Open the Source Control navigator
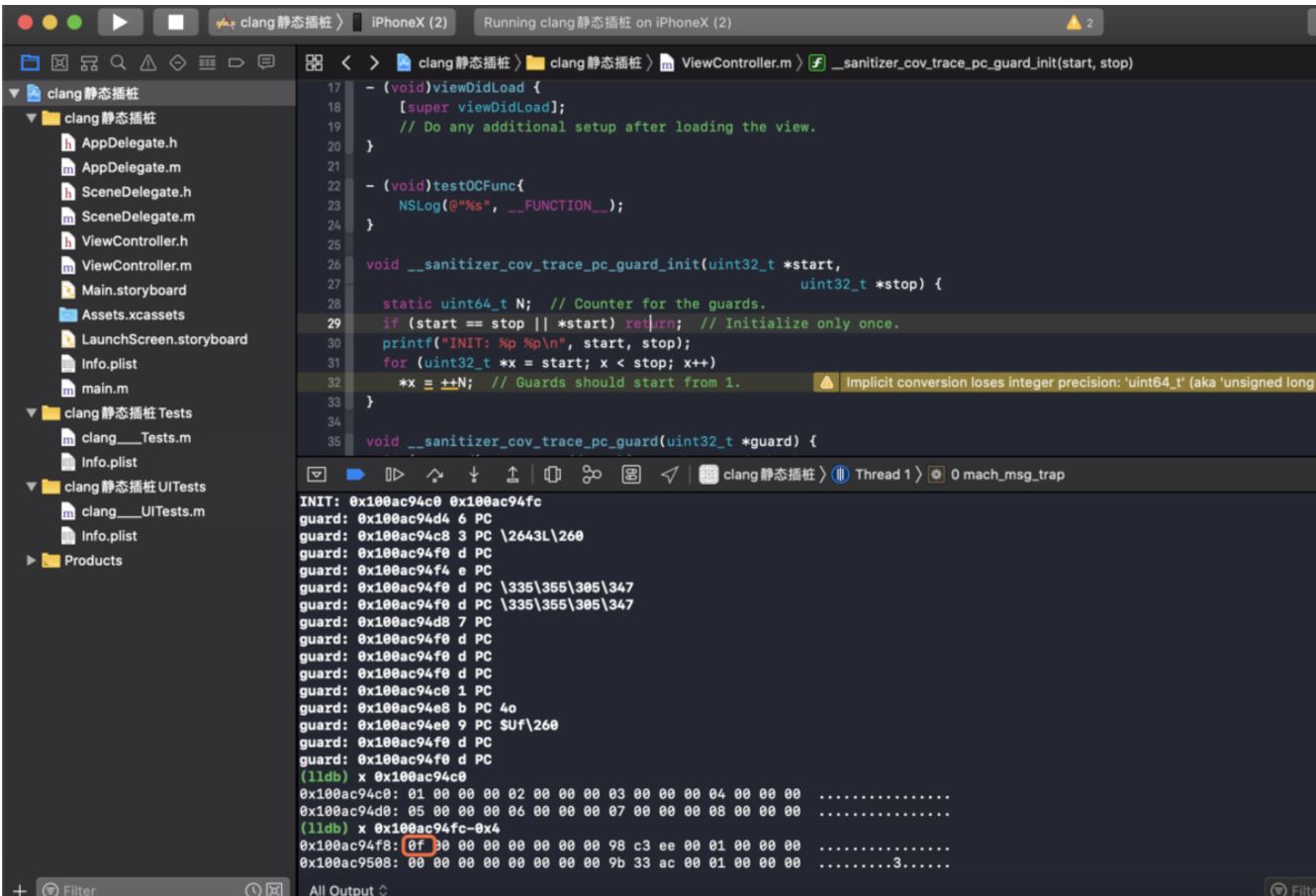Image resolution: width=1316 pixels, height=896 pixels. [59, 63]
